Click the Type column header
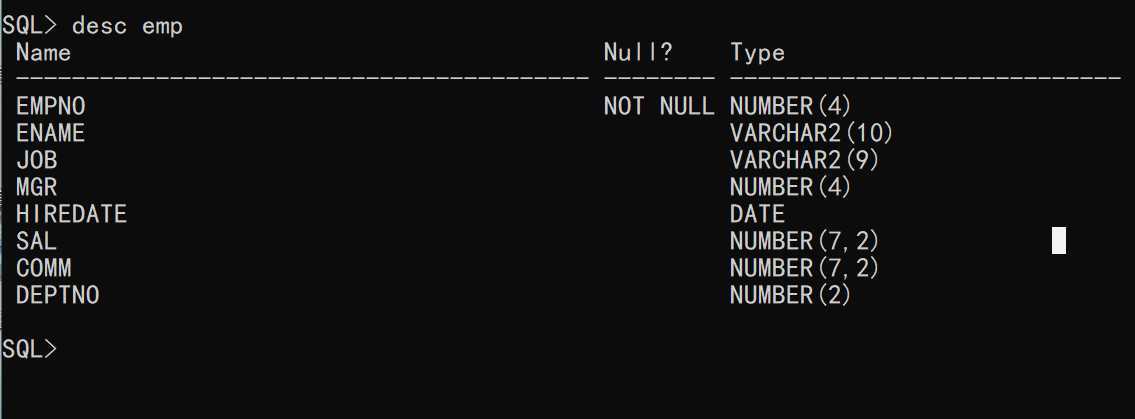Viewport: 1135px width, 419px height. (757, 52)
